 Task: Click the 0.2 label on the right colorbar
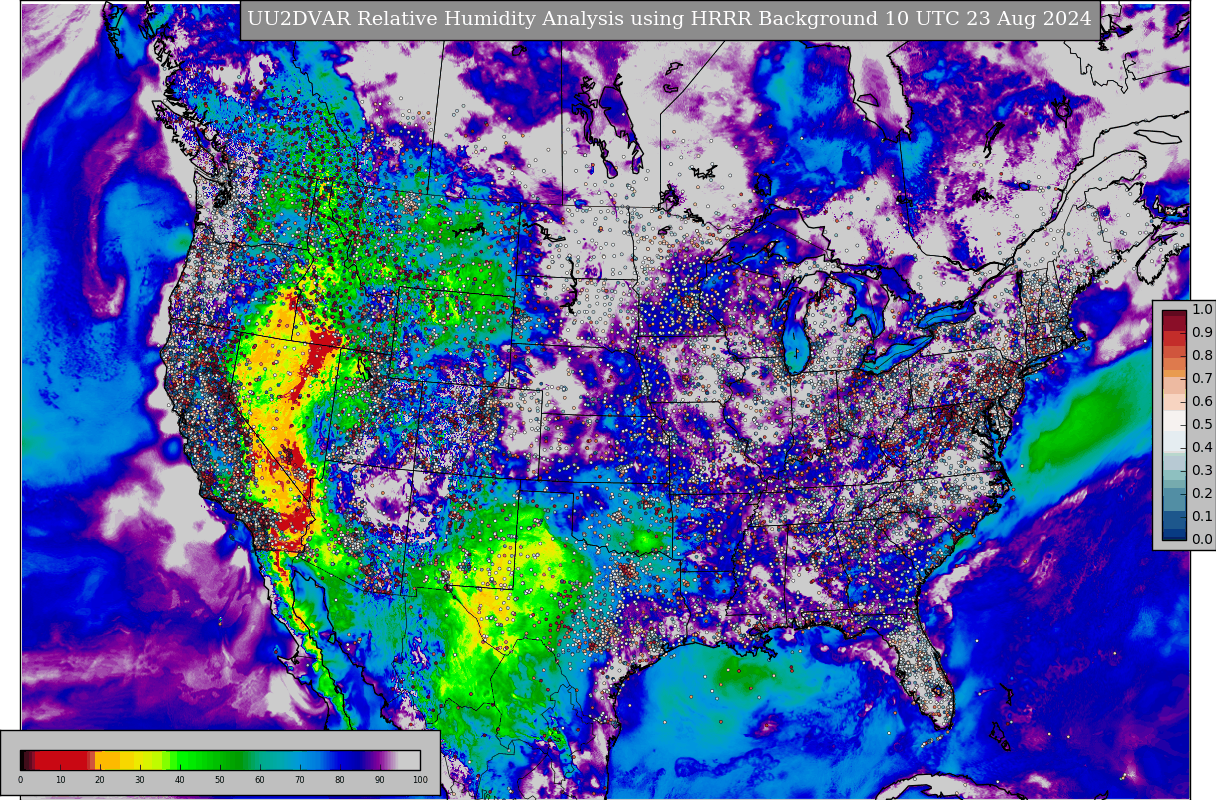point(1202,494)
